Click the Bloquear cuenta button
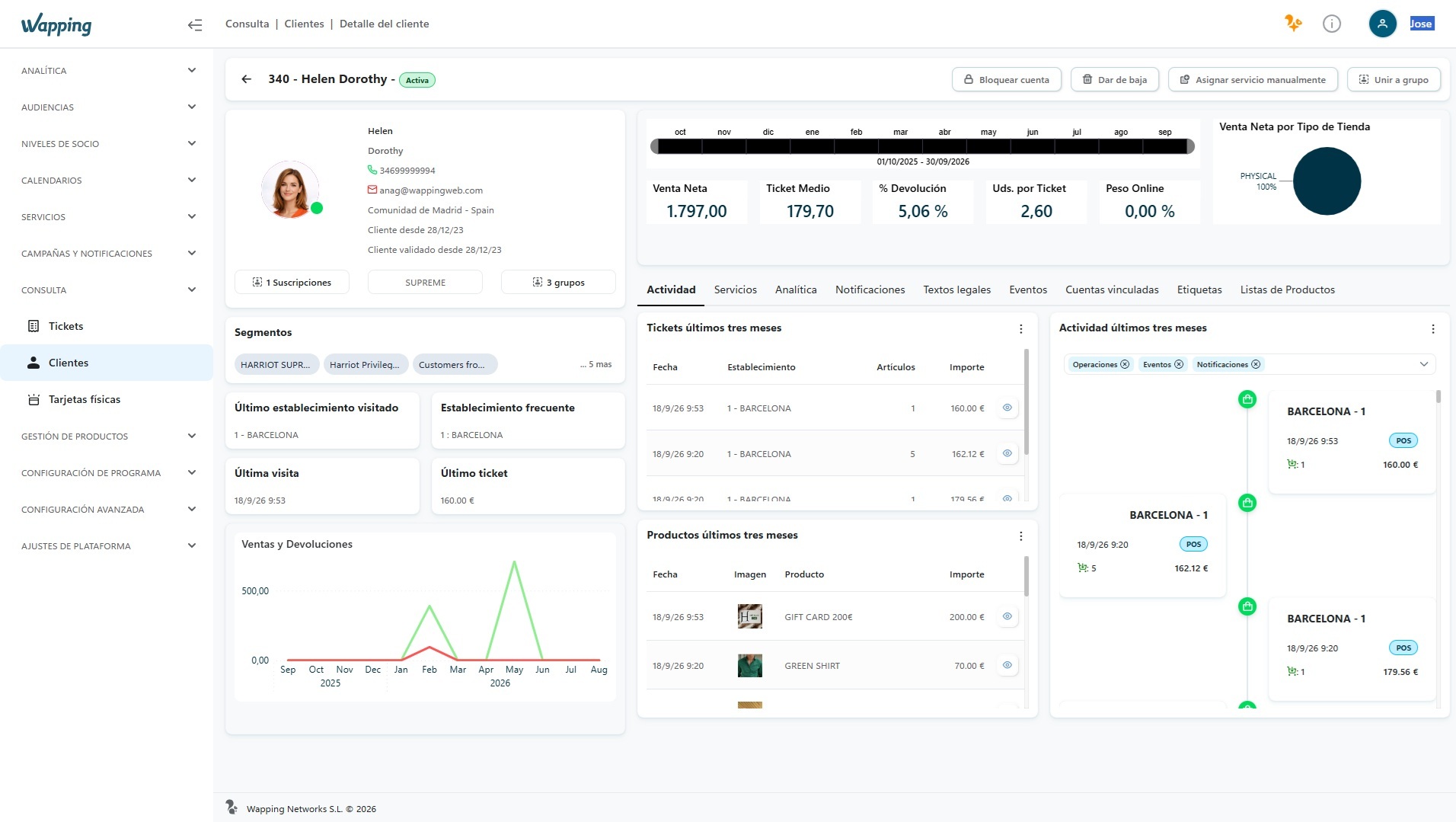Viewport: 1456px width, 822px height. 1006,80
